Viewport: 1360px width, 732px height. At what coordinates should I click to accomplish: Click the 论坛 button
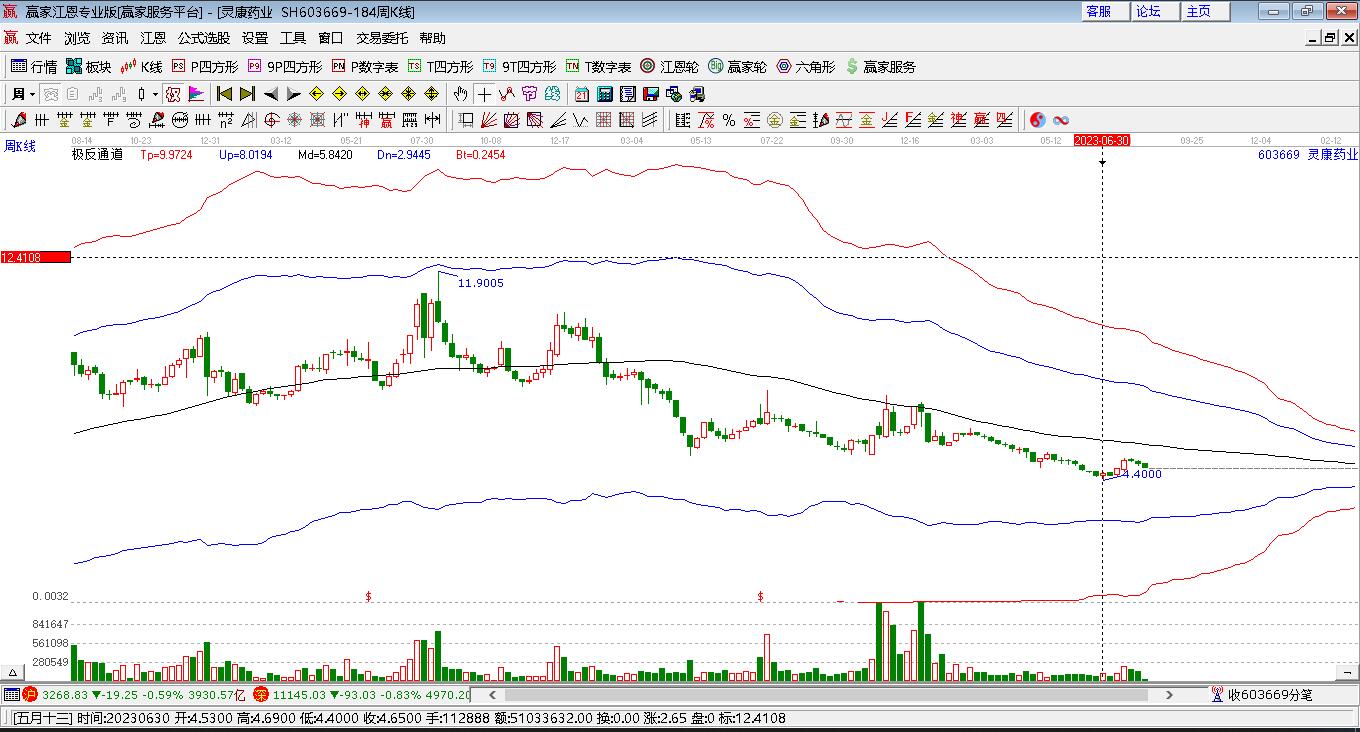(1148, 11)
